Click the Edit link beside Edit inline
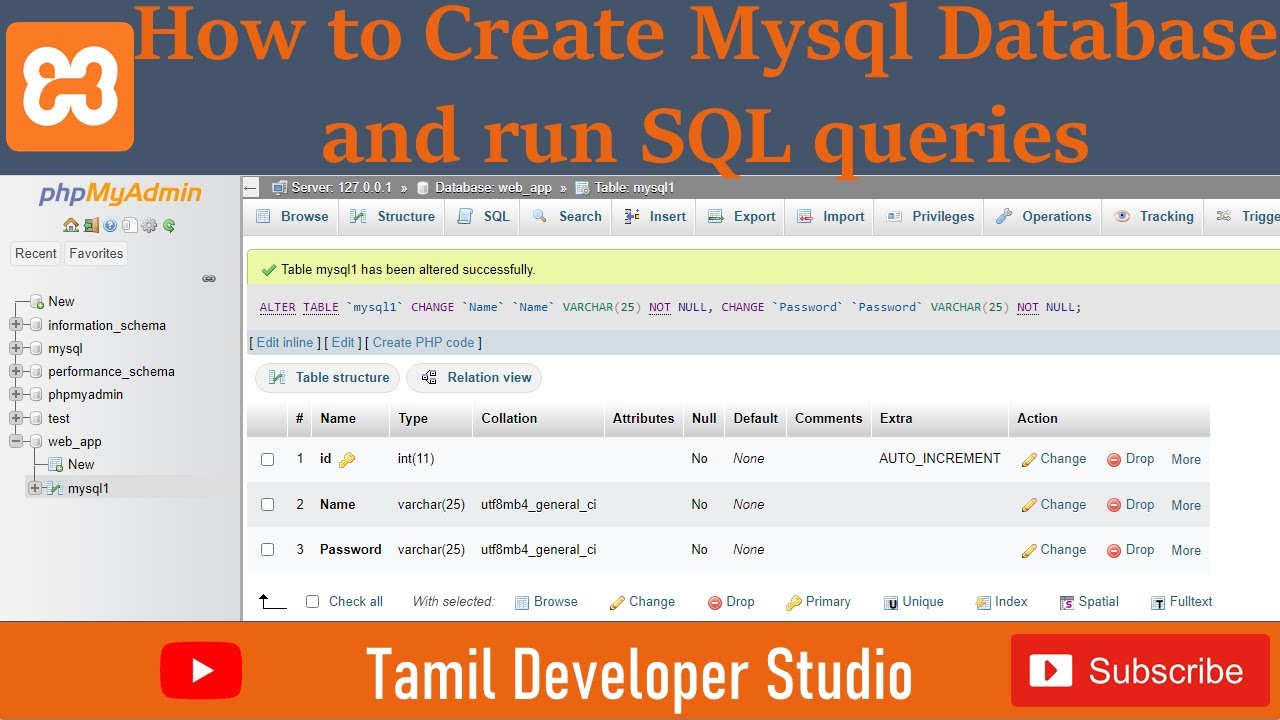 [x=343, y=342]
